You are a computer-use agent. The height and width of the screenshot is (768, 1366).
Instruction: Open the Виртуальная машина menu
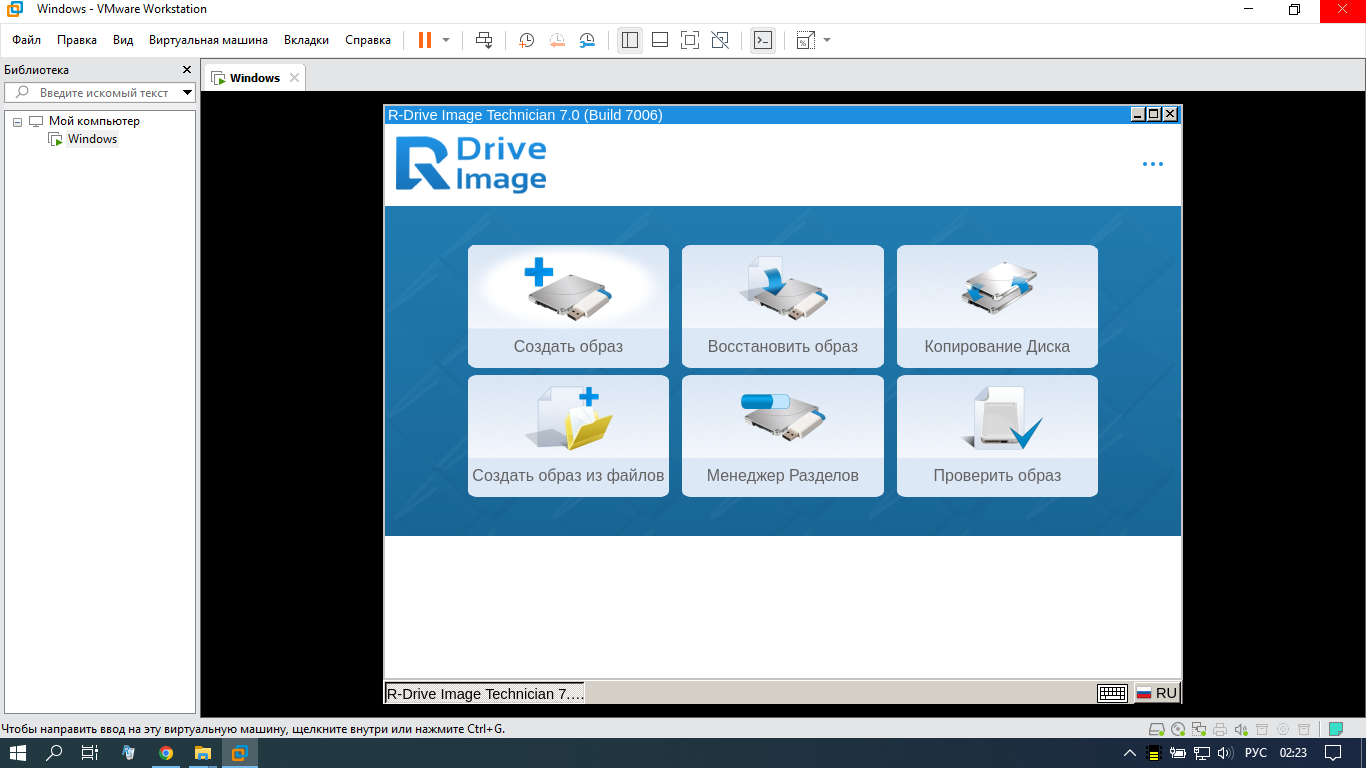(x=208, y=40)
